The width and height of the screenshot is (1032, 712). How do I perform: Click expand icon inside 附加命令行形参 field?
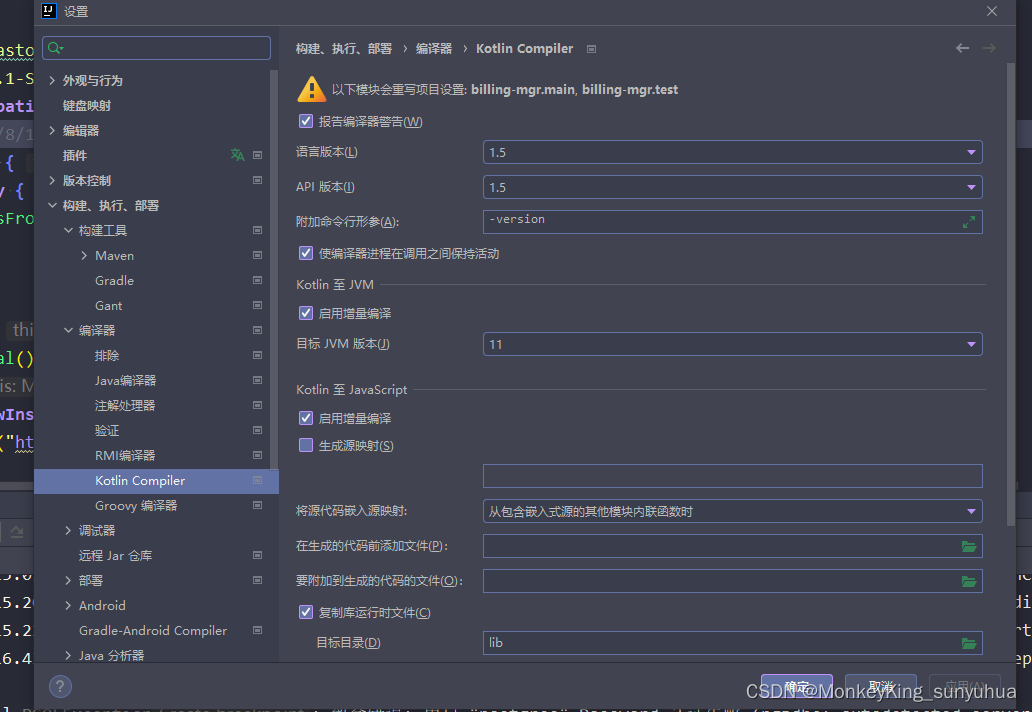point(968,221)
